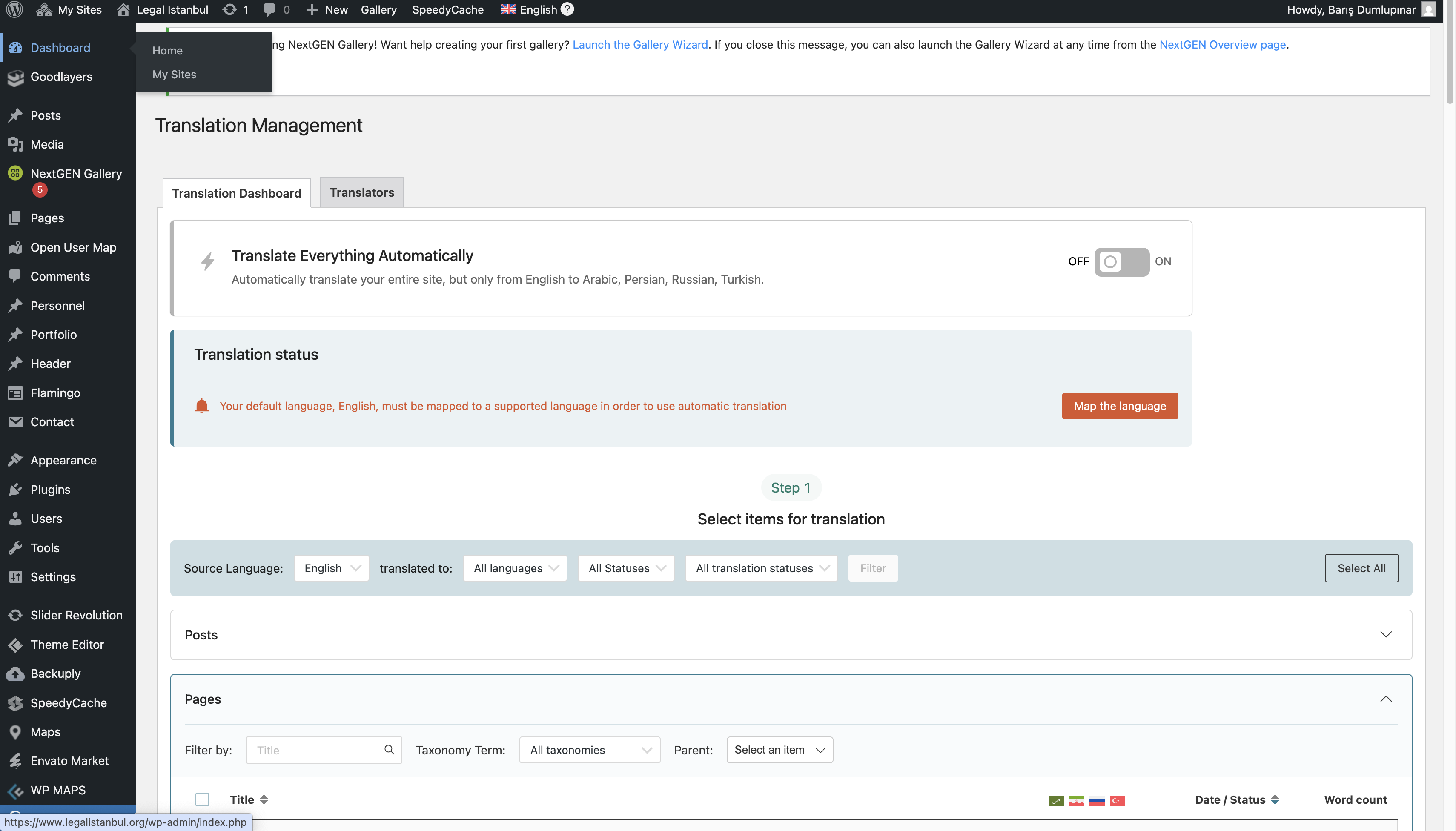This screenshot has height=831, width=1456.
Task: Click the Flamingo sidebar icon
Action: coord(15,393)
